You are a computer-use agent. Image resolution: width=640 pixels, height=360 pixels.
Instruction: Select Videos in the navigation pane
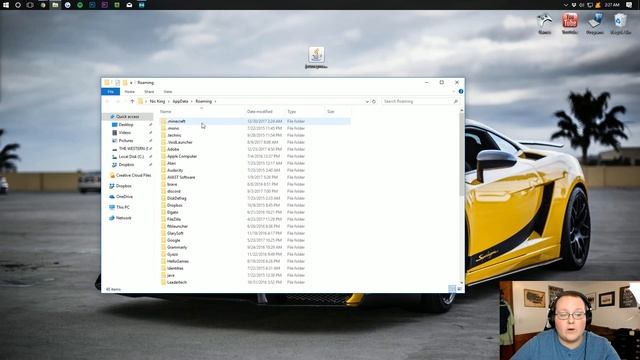click(x=124, y=133)
